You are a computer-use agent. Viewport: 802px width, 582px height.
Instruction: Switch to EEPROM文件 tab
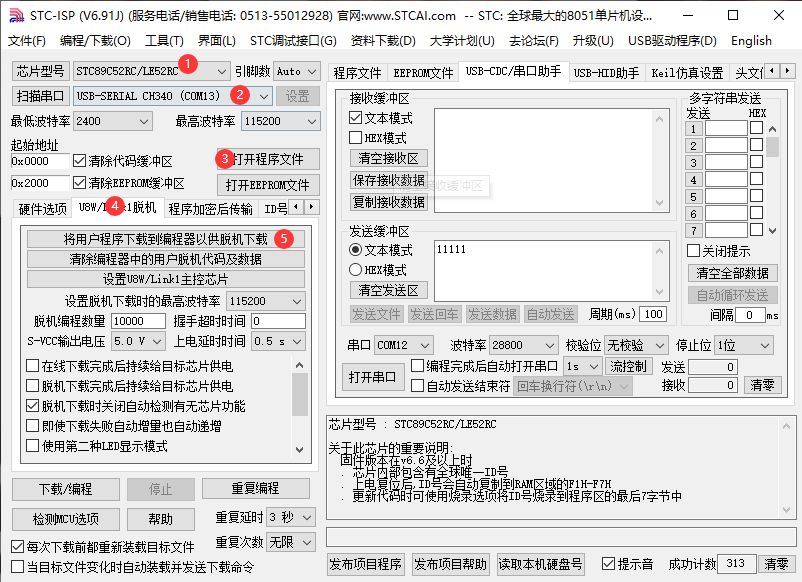click(424, 73)
